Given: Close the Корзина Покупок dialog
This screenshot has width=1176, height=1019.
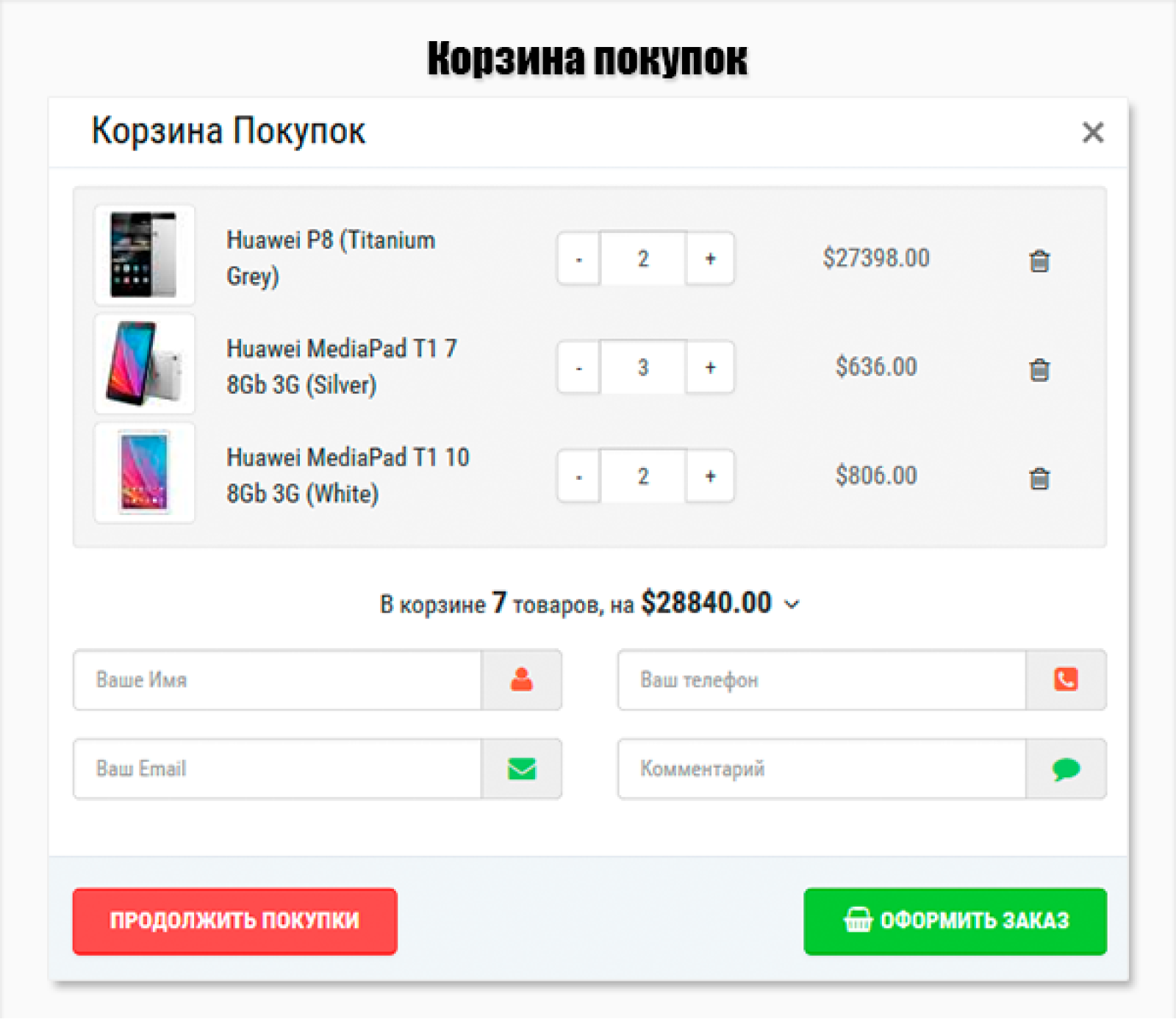Looking at the screenshot, I should click(1093, 132).
